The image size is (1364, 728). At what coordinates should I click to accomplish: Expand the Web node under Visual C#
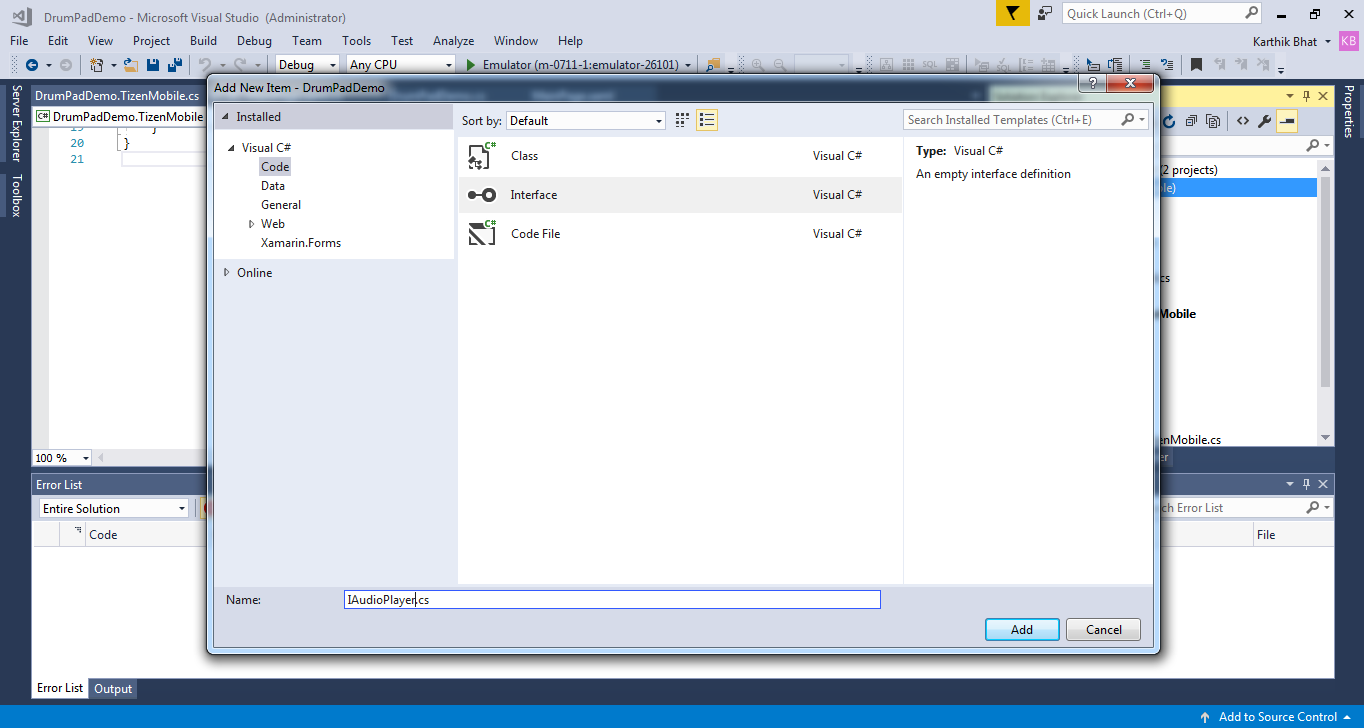point(252,224)
